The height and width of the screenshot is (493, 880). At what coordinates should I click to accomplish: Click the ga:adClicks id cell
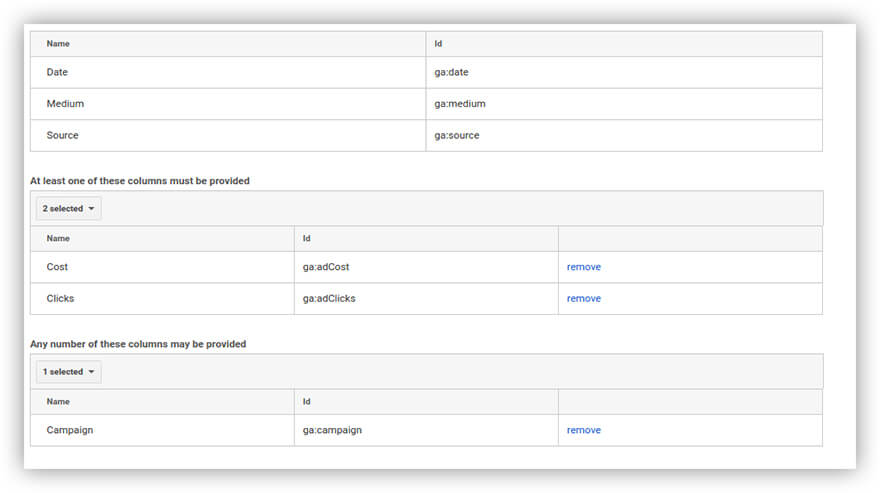[x=329, y=299]
